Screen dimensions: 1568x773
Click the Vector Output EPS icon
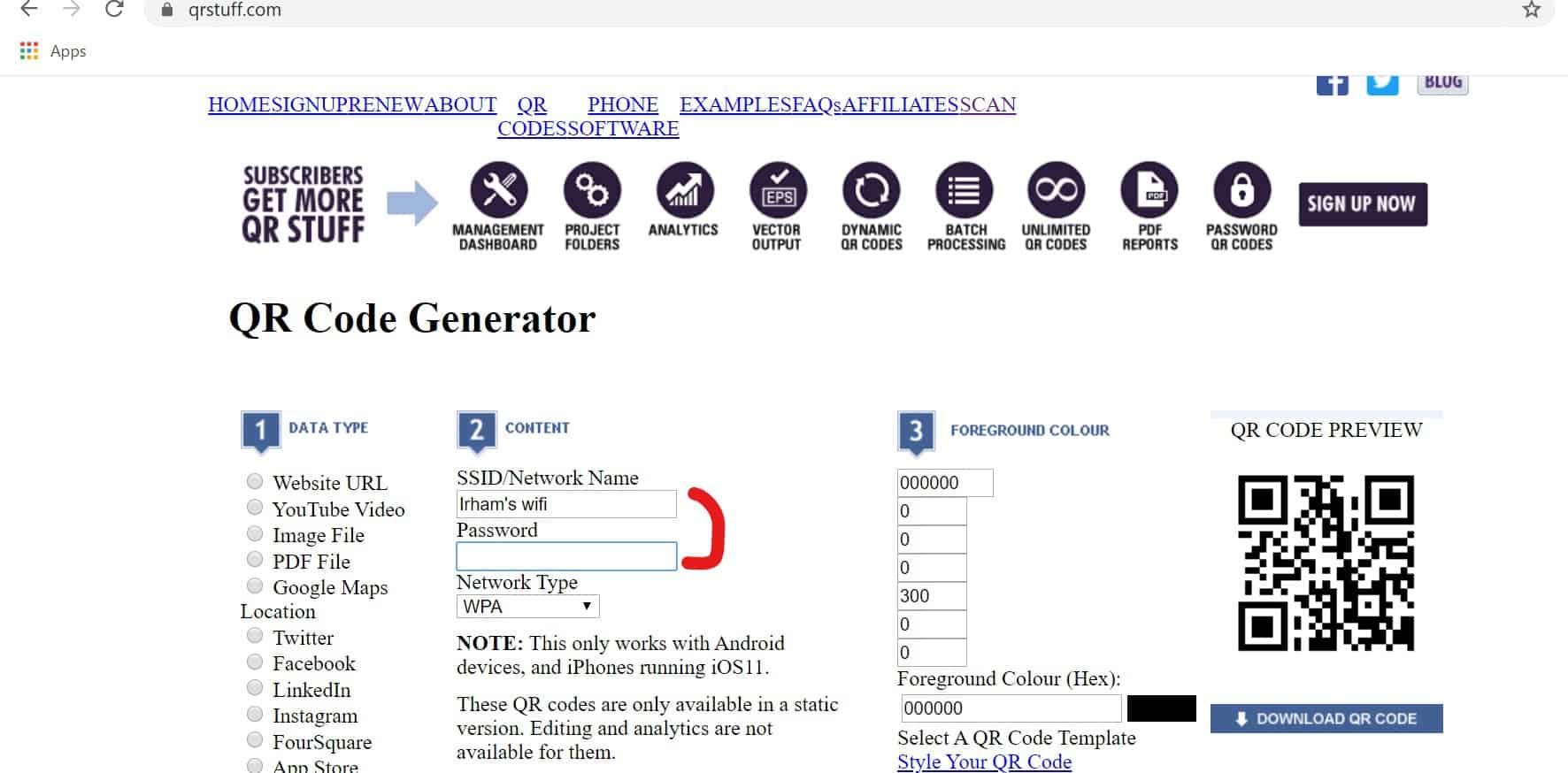(778, 190)
